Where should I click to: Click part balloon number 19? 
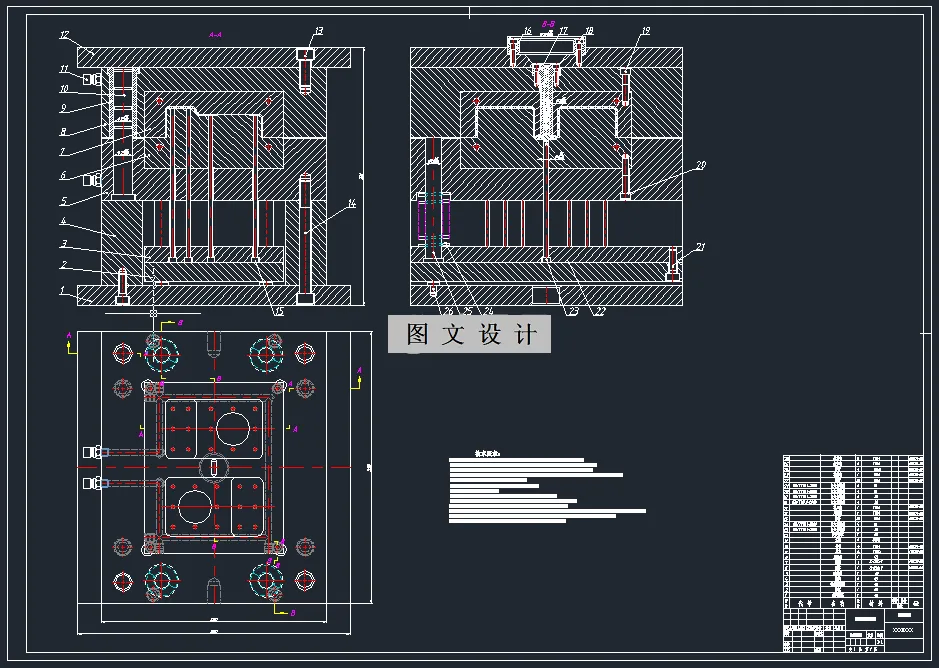646,31
